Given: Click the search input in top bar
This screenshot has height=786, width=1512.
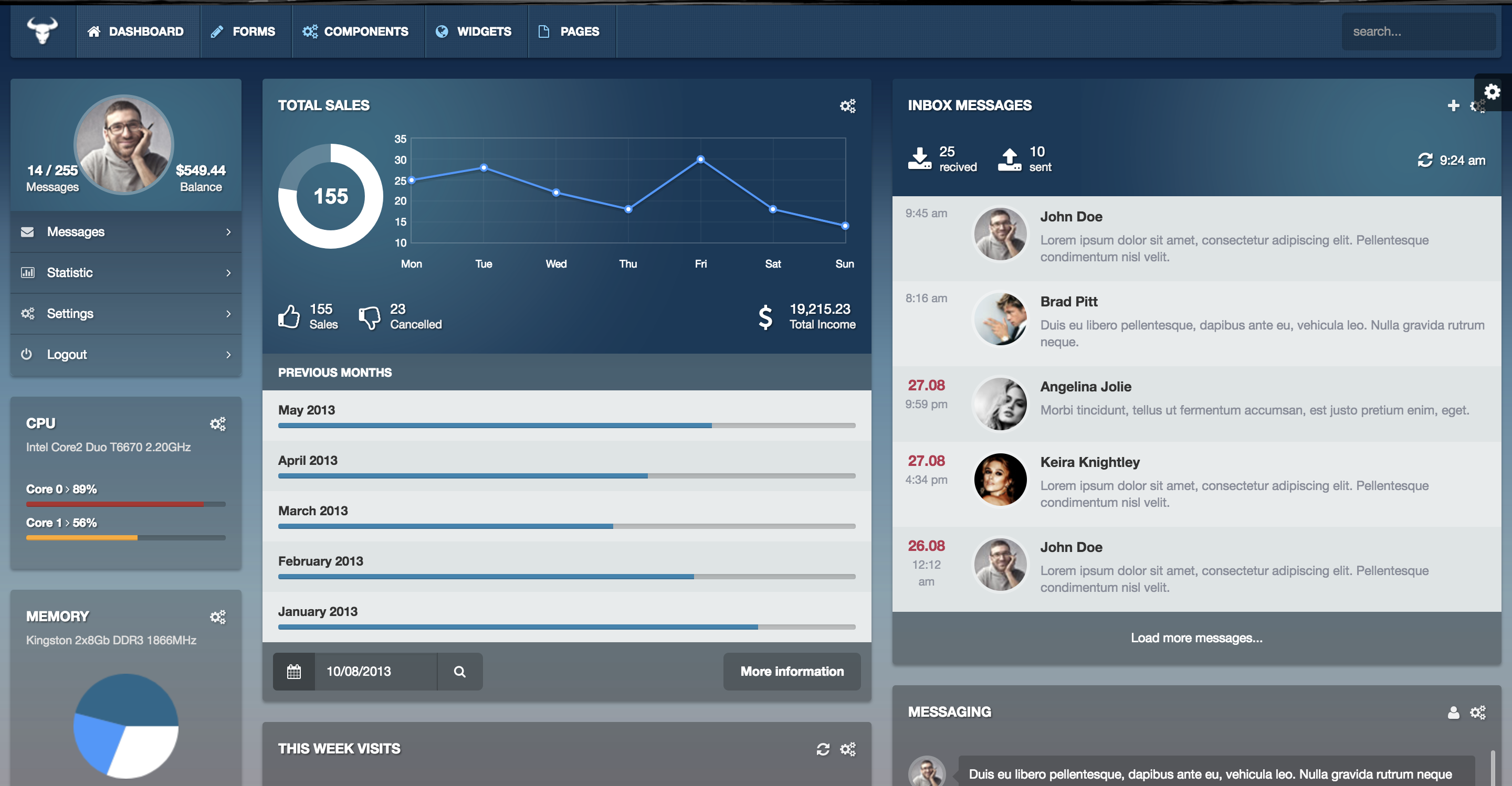Looking at the screenshot, I should (1417, 31).
